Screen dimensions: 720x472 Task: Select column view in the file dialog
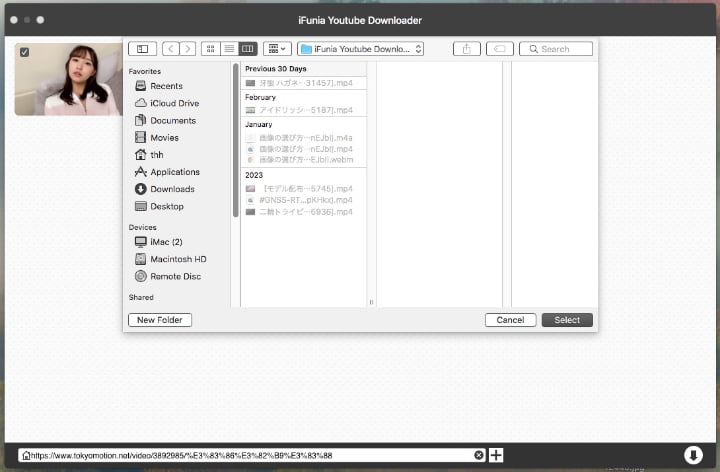coord(247,48)
